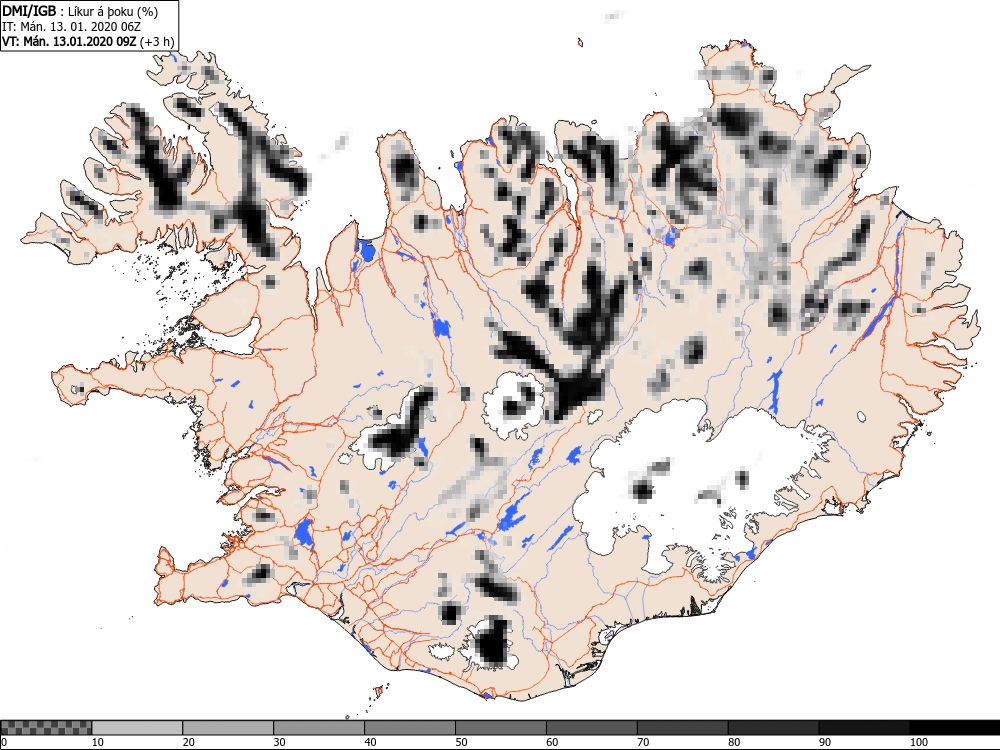Choose the 50–60% legend swatch
This screenshot has width=1000, height=750.
click(x=501, y=728)
